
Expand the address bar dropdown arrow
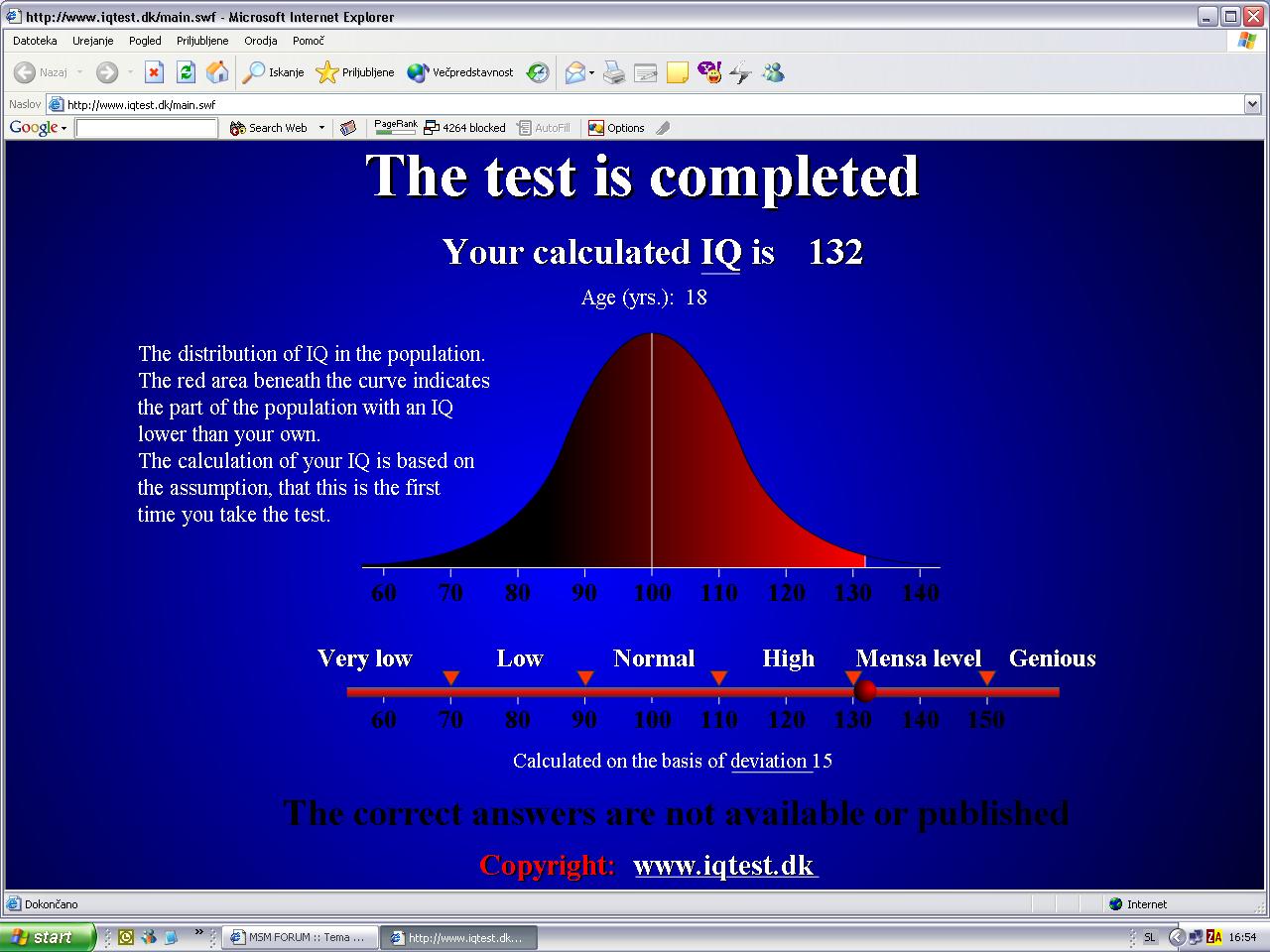tap(1252, 104)
